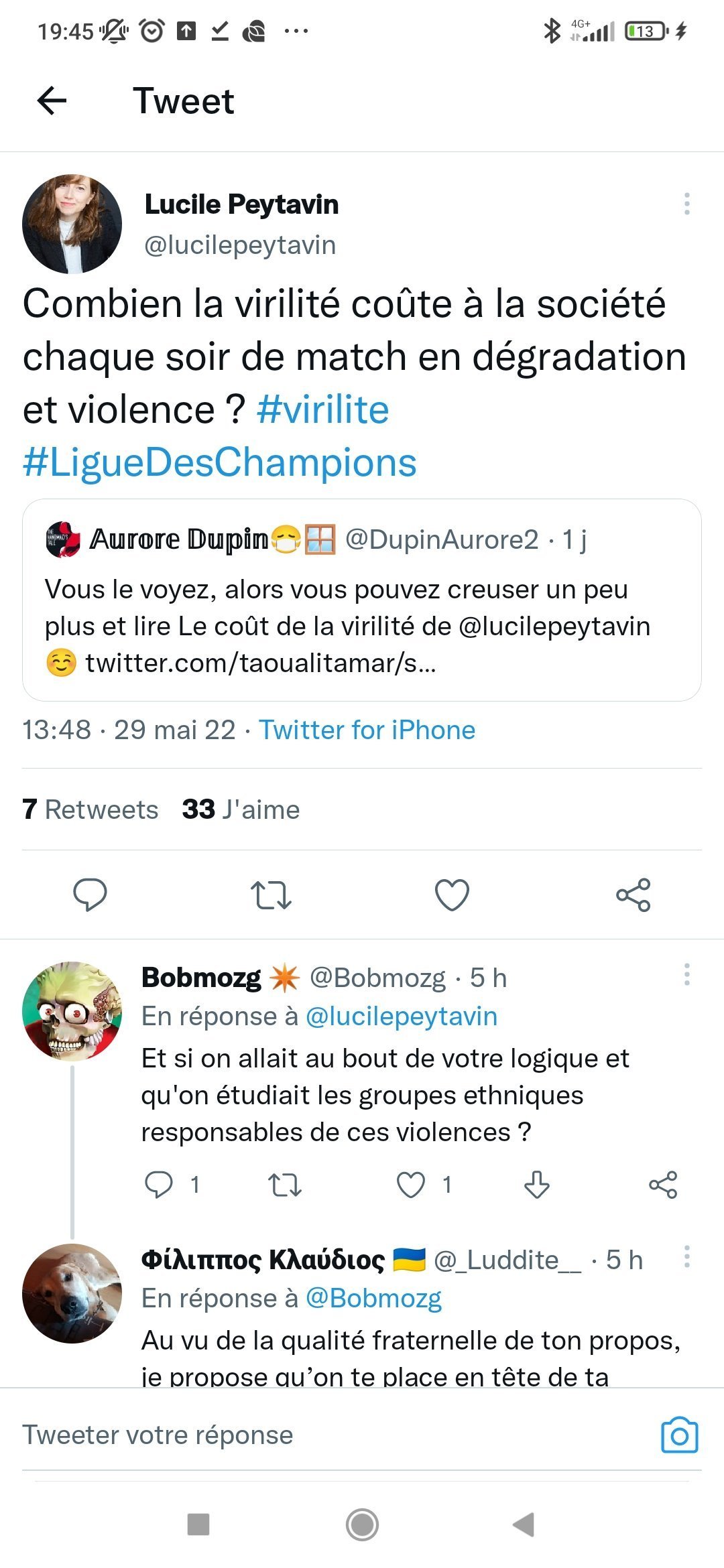Like Bobmozg's reply
Image resolution: width=724 pixels, height=1568 pixels.
coord(411,1185)
